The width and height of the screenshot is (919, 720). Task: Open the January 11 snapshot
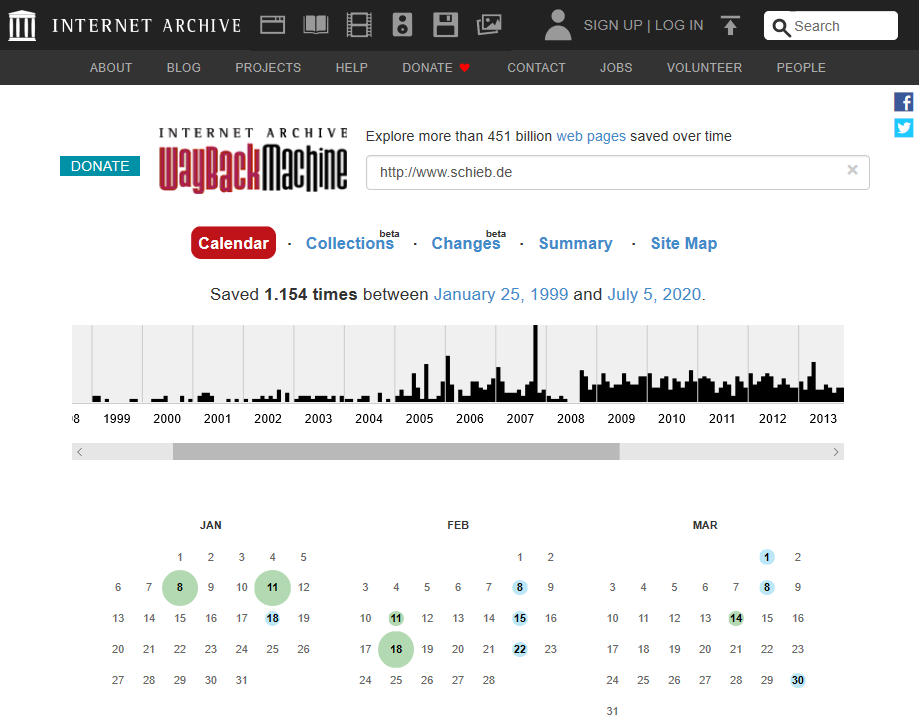point(273,587)
